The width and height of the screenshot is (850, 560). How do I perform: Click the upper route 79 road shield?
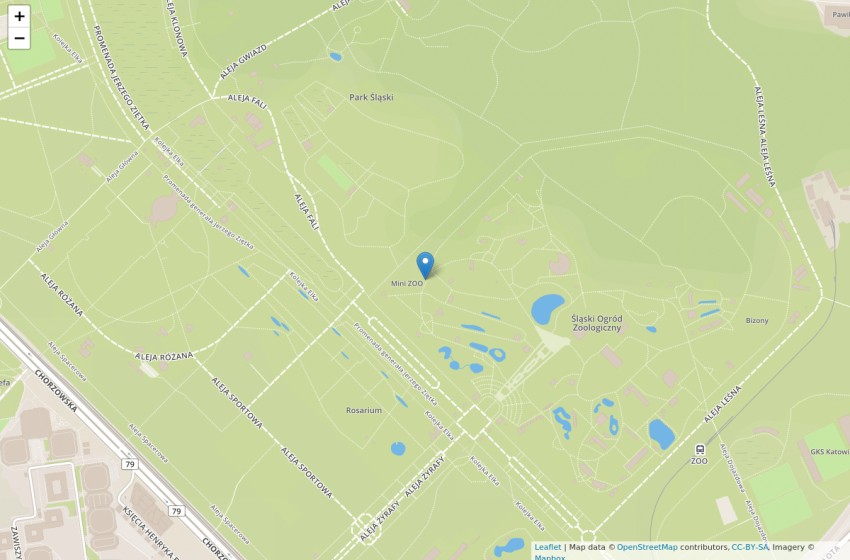point(129,464)
